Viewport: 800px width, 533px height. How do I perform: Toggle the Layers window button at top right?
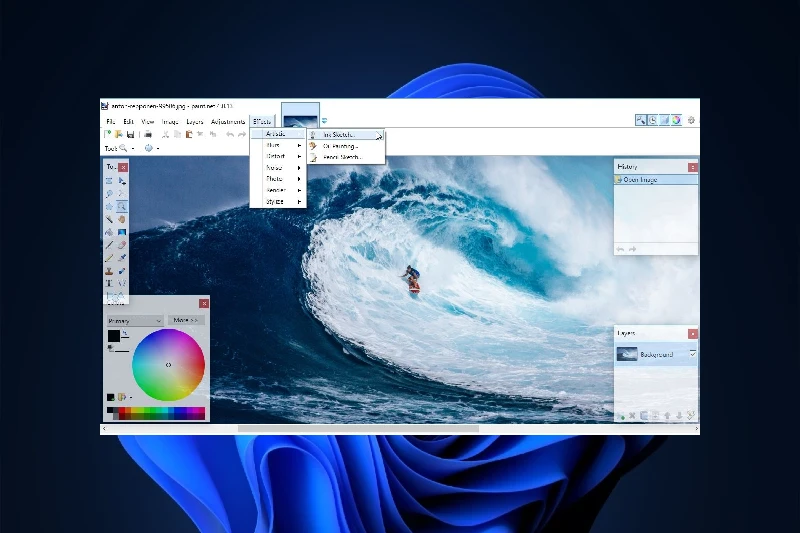(x=664, y=120)
